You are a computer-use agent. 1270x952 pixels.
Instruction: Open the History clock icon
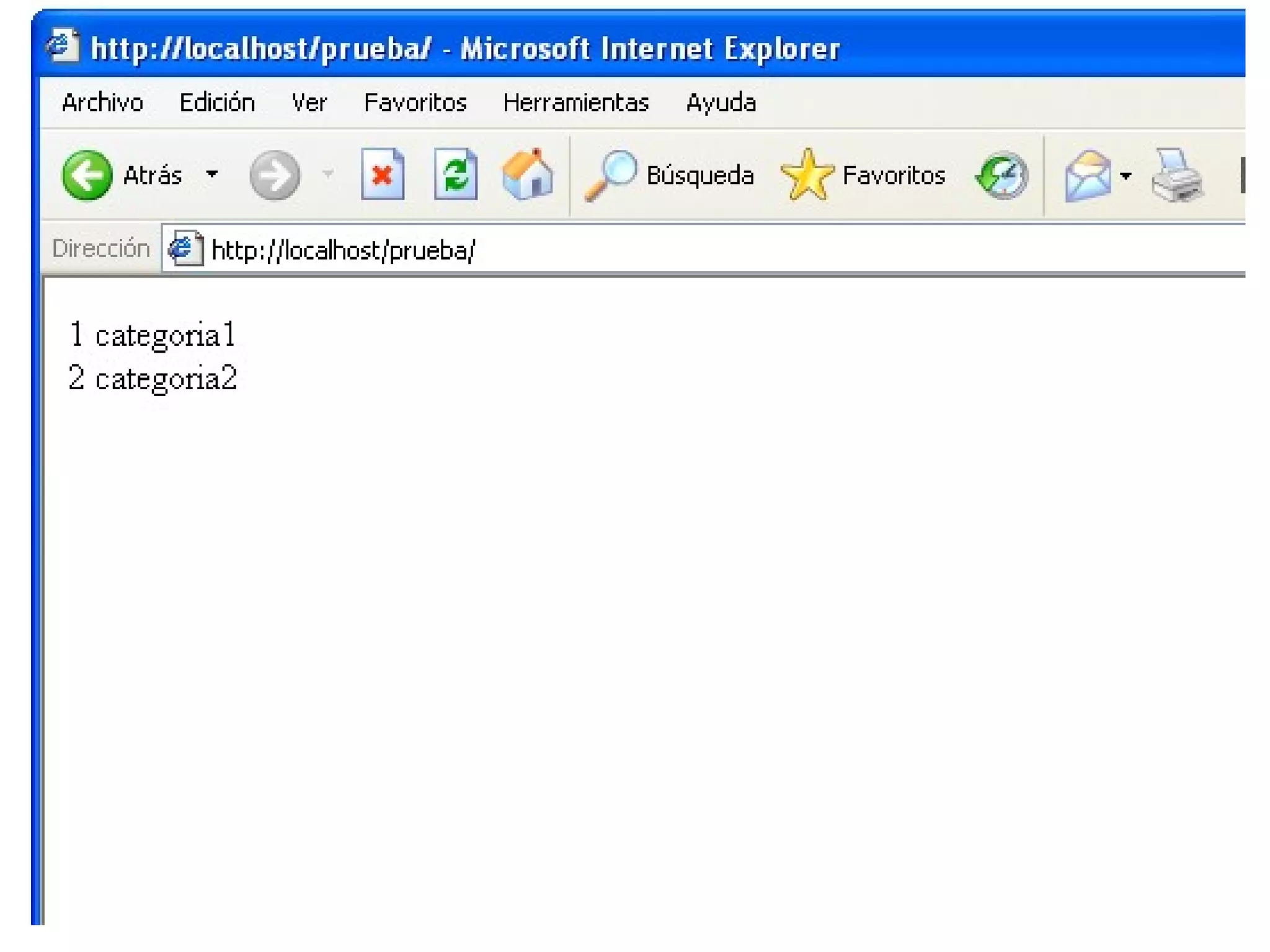tap(1002, 175)
